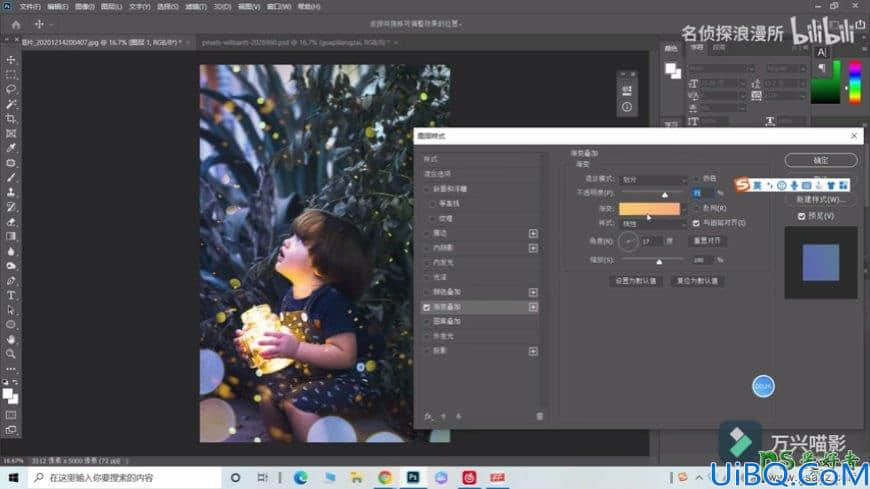Open the orange gradient swatch editor
The width and height of the screenshot is (870, 489).
coord(649,209)
